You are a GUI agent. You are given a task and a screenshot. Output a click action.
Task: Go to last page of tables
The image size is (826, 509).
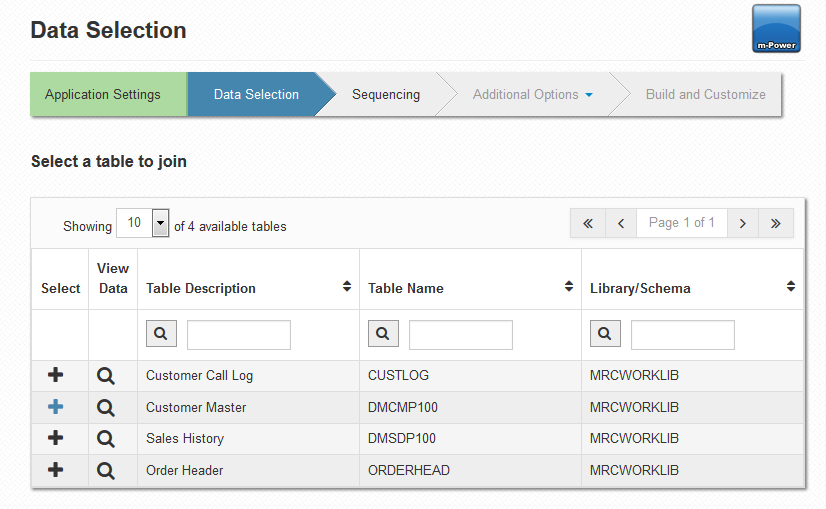[x=775, y=223]
